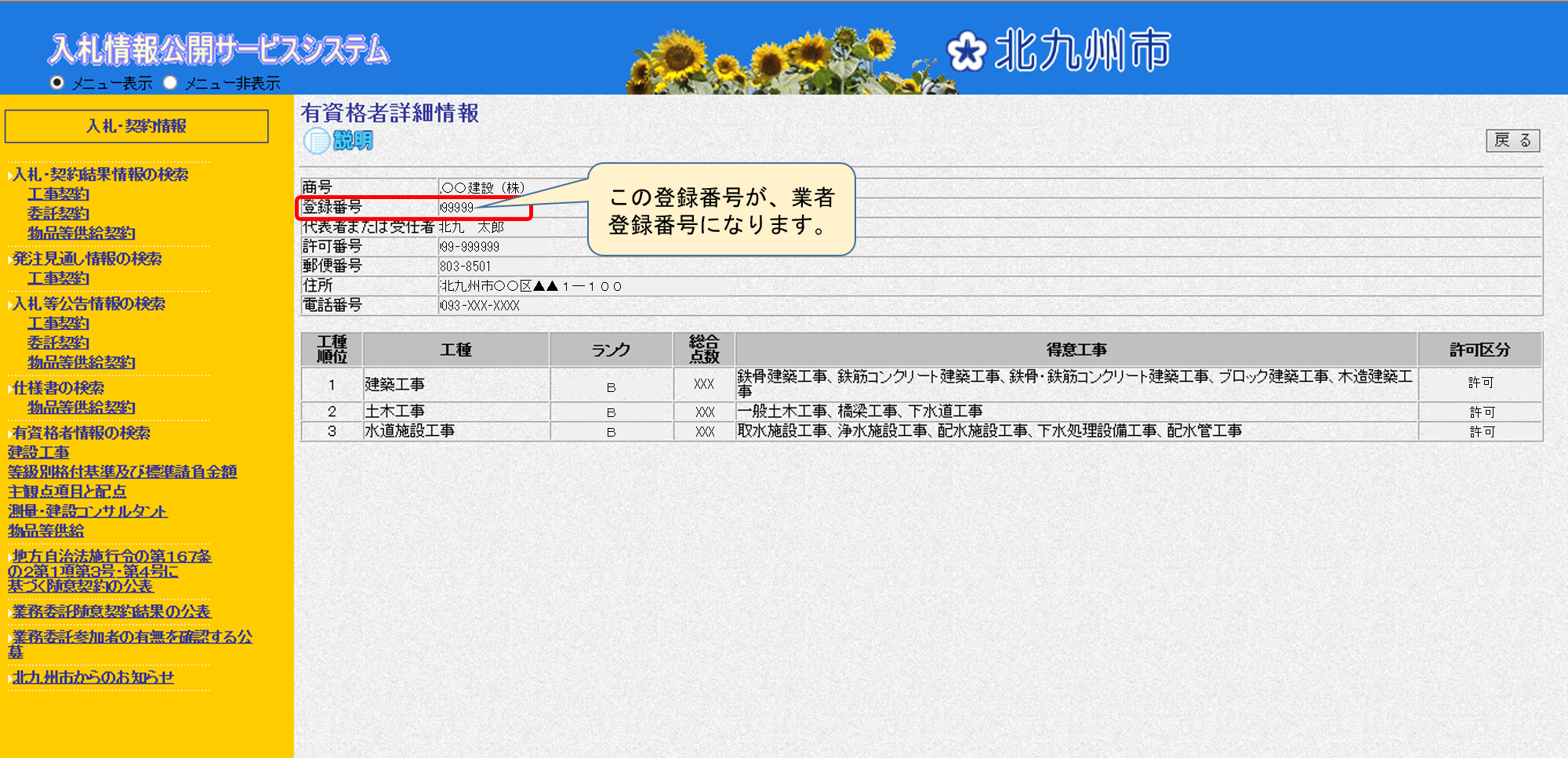Viewport: 1568px width, 758px height.
Task: Open the 入札・契約情報 menu header
Action: coord(136,126)
